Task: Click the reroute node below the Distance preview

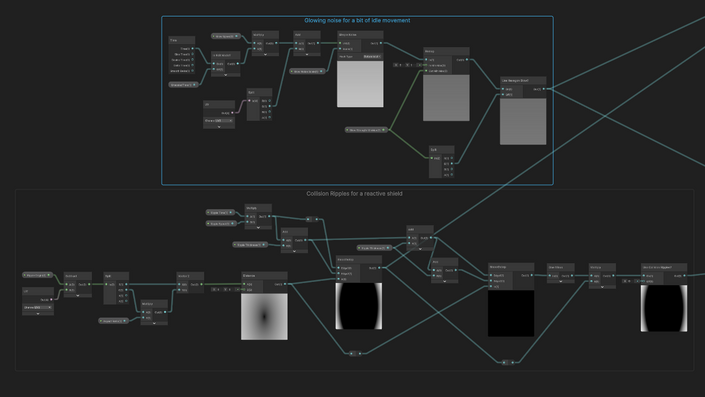Action: point(356,353)
